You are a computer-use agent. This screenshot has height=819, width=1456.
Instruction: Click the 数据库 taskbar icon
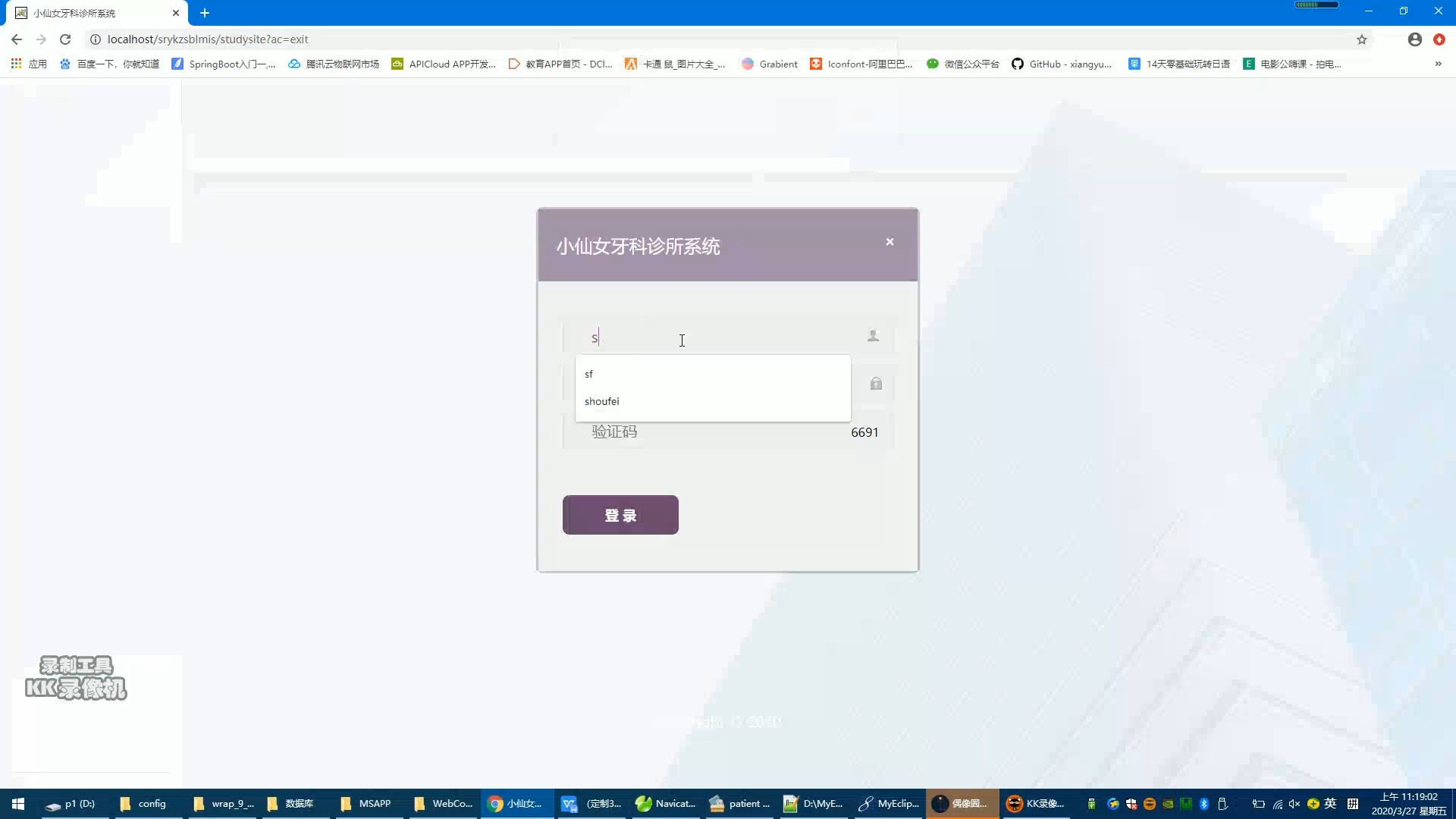tap(297, 803)
